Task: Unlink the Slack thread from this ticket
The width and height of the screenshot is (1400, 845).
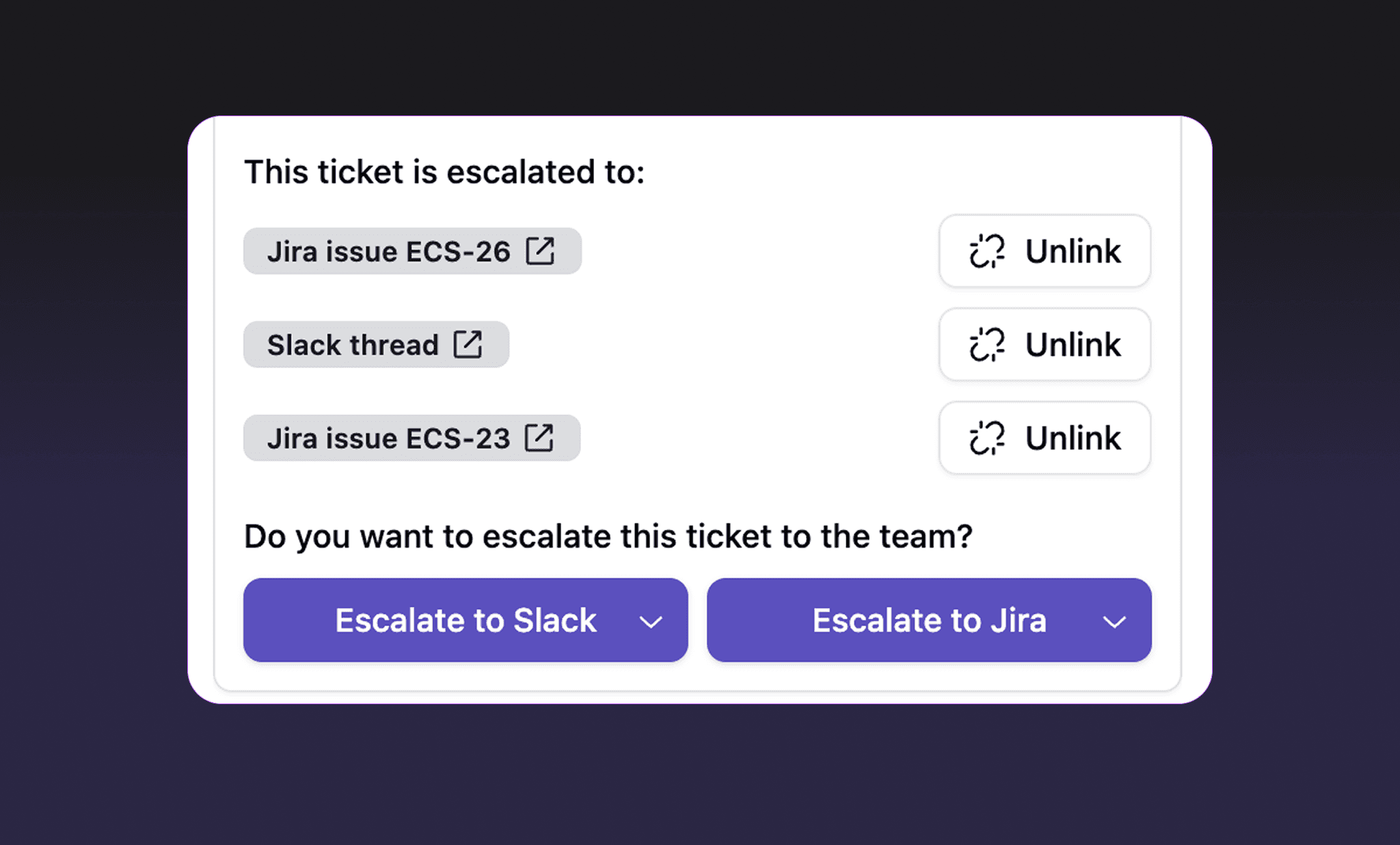Action: [1044, 345]
